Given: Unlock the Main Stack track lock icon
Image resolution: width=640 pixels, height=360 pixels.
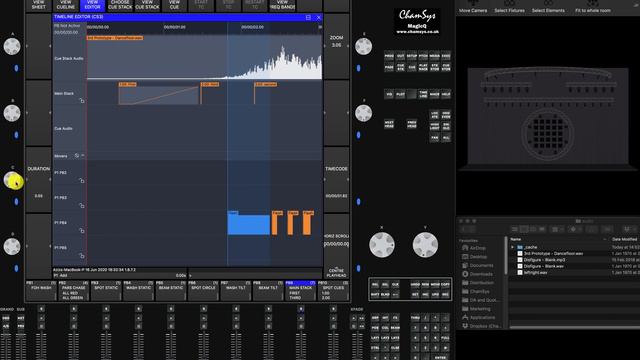Looking at the screenshot, I should tap(82, 100).
